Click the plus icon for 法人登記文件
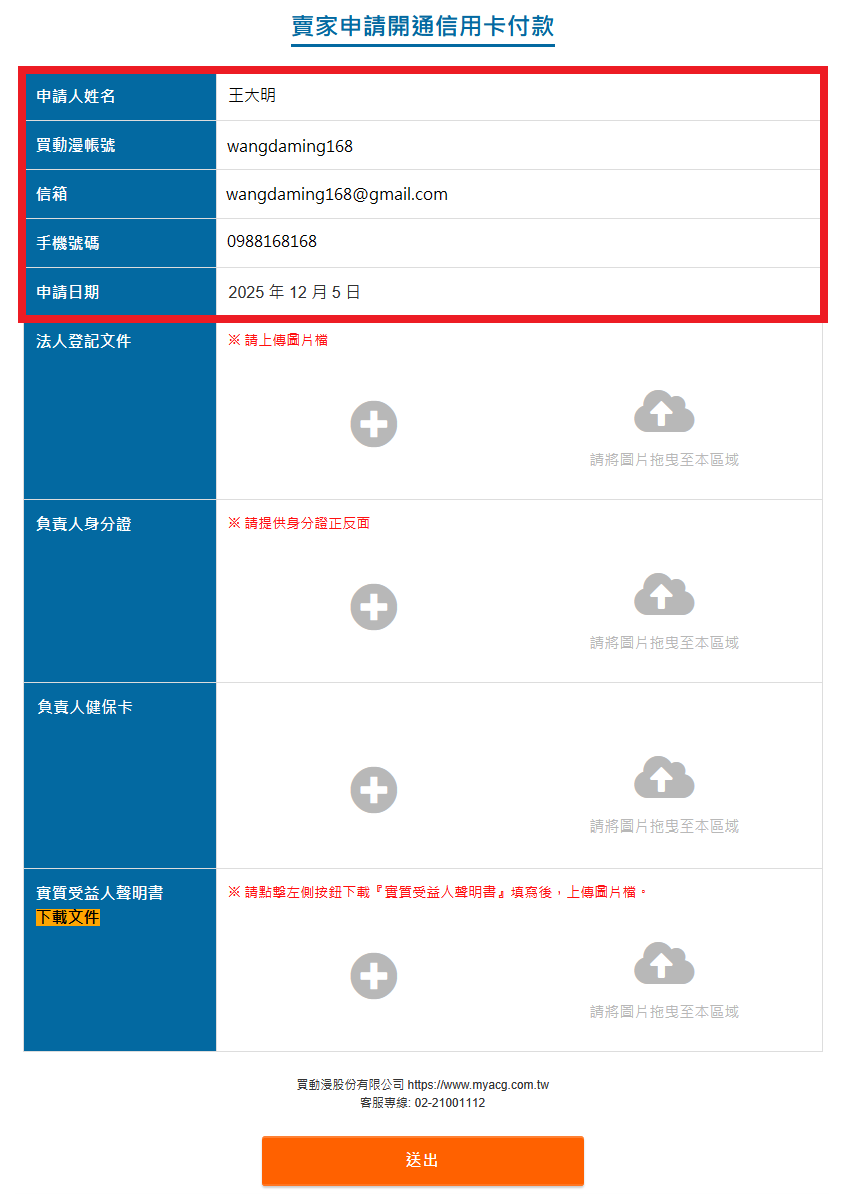Image resolution: width=852 pixels, height=1194 pixels. click(x=374, y=424)
